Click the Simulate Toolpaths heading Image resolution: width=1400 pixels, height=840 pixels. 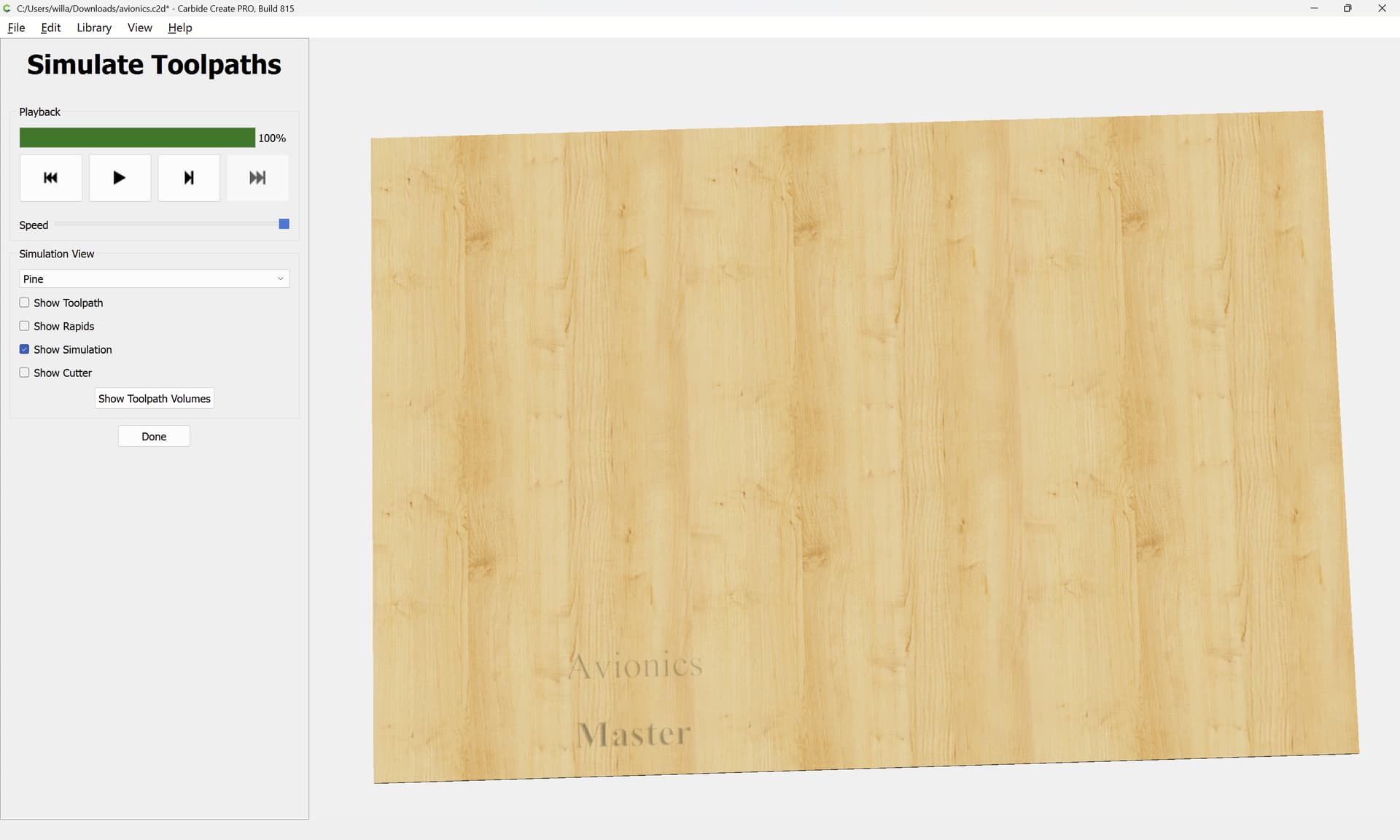coord(154,65)
